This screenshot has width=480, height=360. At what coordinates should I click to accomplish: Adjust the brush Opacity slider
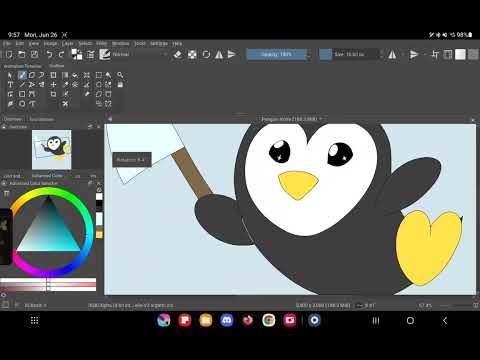coord(276,54)
